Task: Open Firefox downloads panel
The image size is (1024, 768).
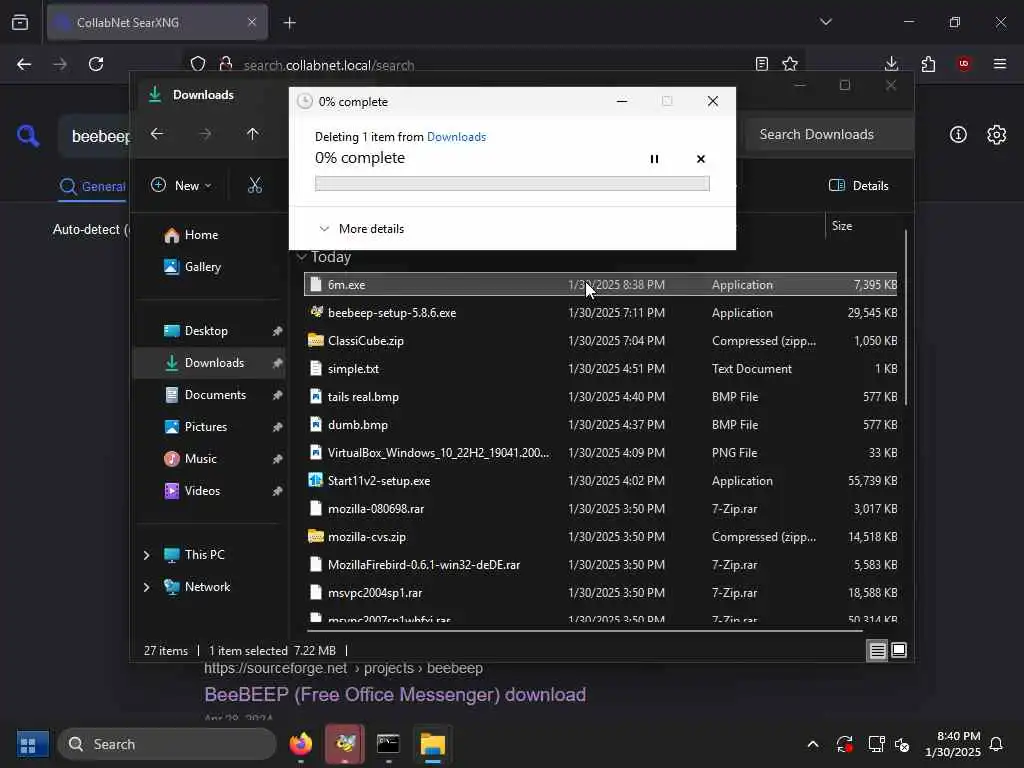Action: 891,64
